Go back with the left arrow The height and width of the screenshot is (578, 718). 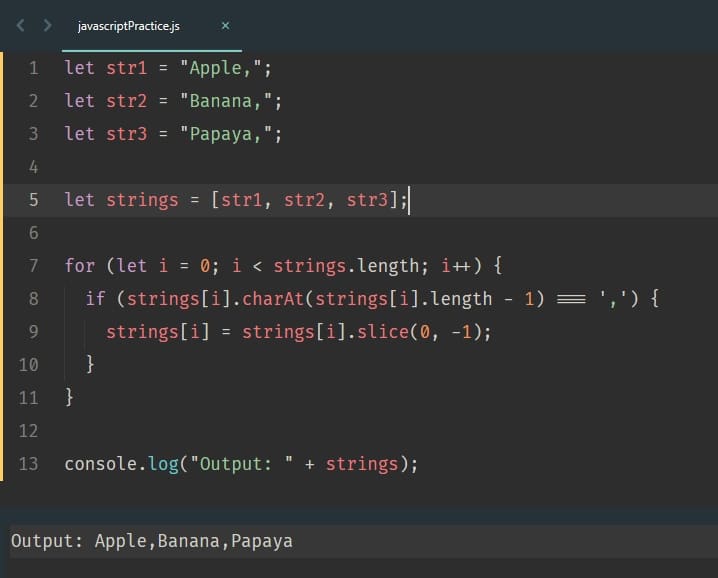coord(20,25)
